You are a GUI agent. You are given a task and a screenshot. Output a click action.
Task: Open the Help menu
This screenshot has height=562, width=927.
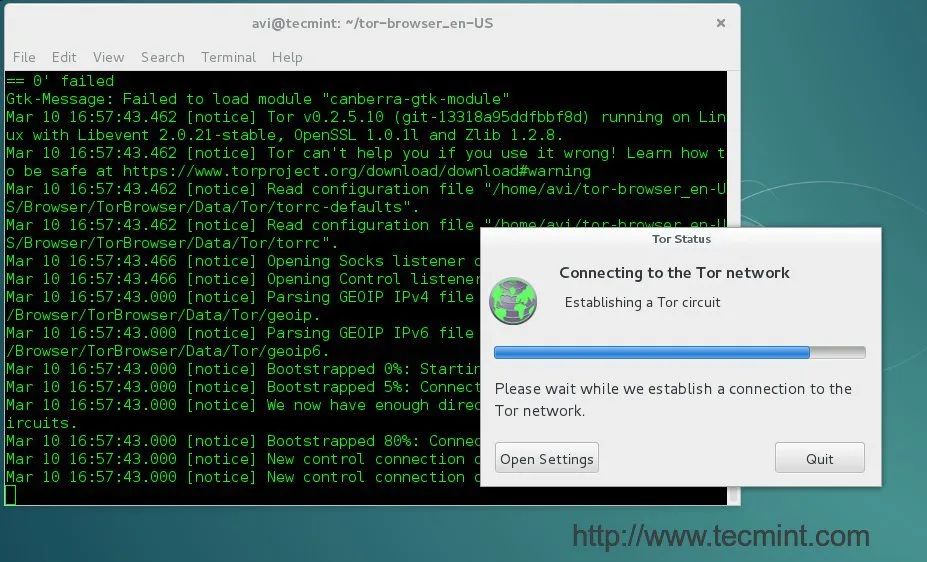coord(287,57)
